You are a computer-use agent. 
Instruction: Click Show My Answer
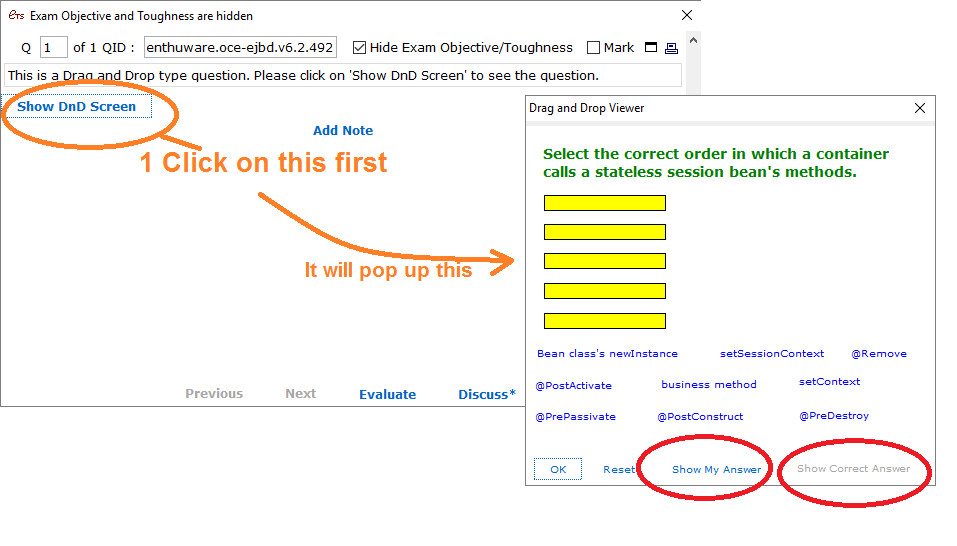(716, 469)
